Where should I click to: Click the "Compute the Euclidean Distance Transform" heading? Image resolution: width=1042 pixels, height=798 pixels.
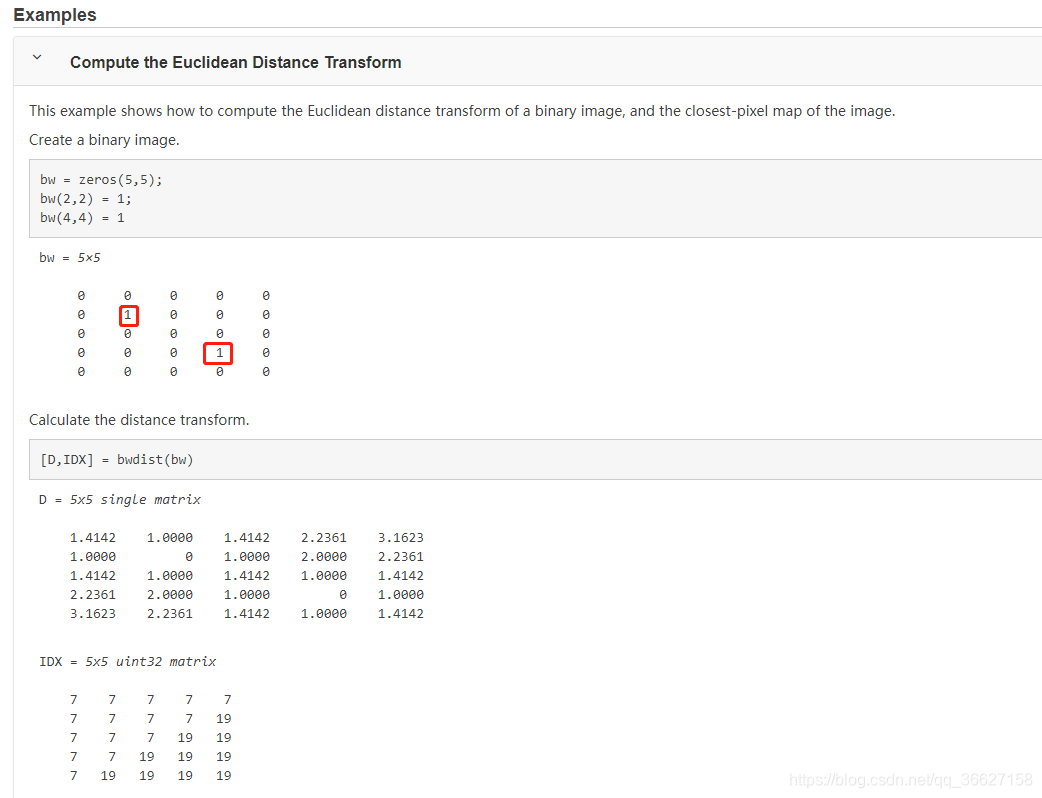click(x=235, y=62)
